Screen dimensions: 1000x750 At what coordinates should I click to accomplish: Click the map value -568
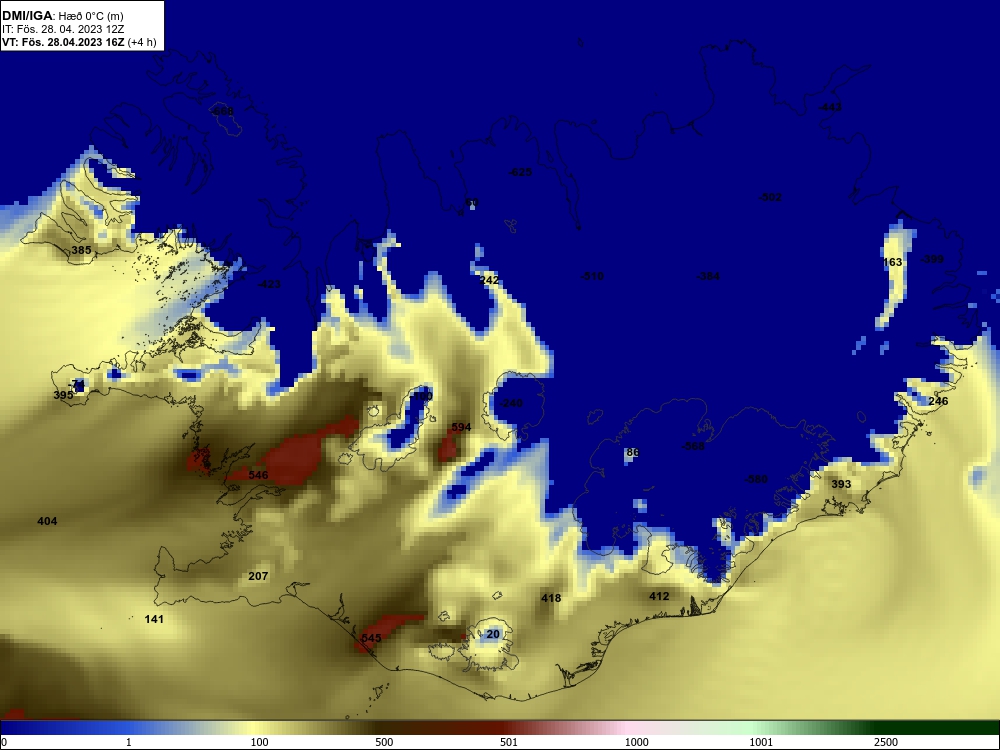693,446
